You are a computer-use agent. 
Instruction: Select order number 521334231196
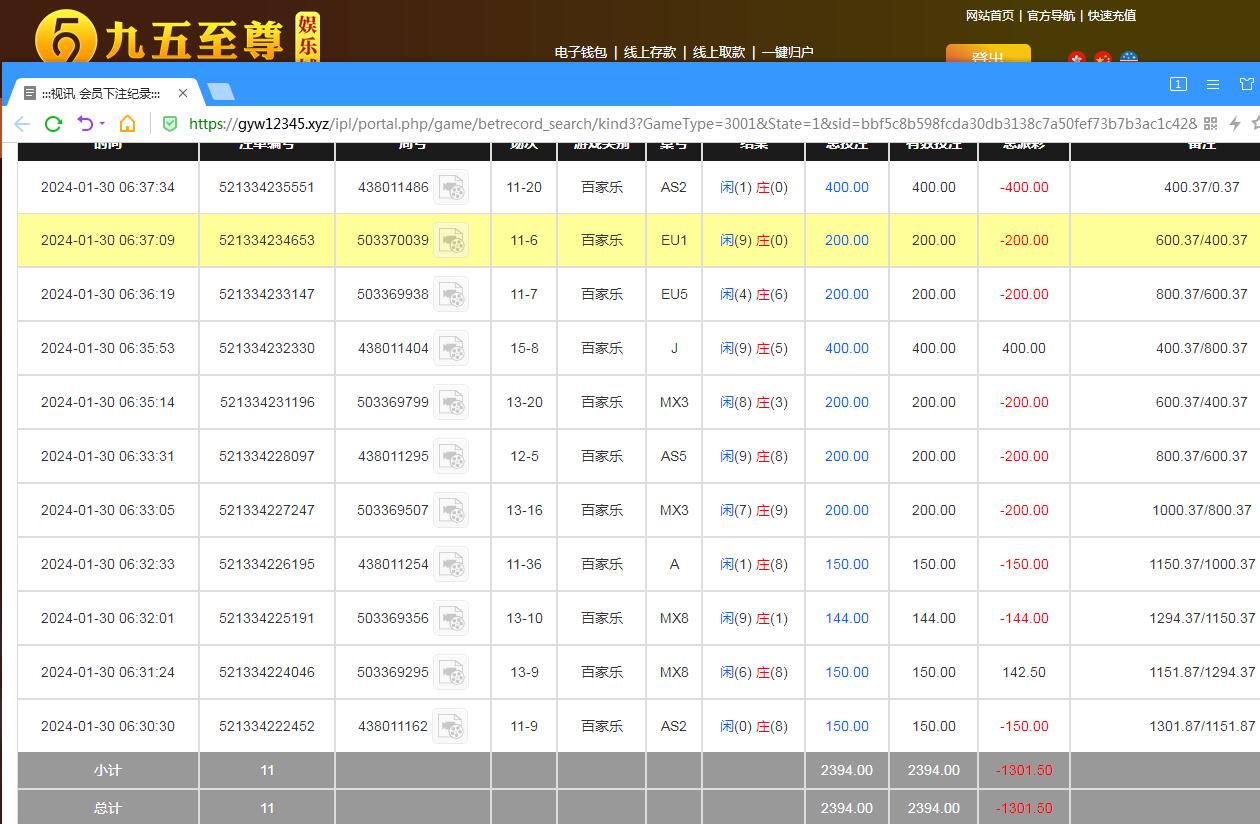click(267, 403)
